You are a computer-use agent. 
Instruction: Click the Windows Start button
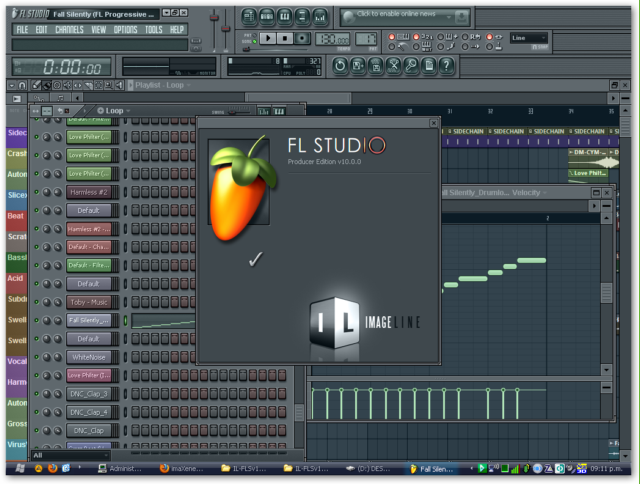pyautogui.click(x=20, y=468)
